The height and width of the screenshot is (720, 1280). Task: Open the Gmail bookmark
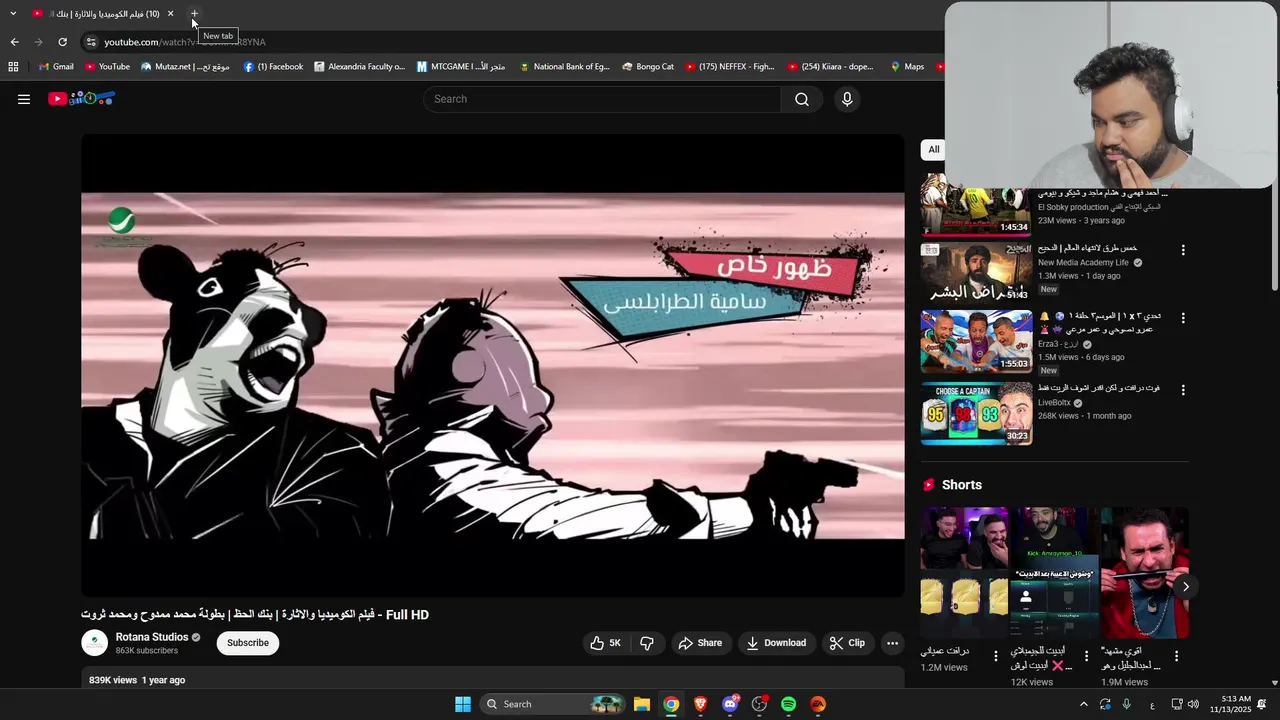tap(55, 67)
